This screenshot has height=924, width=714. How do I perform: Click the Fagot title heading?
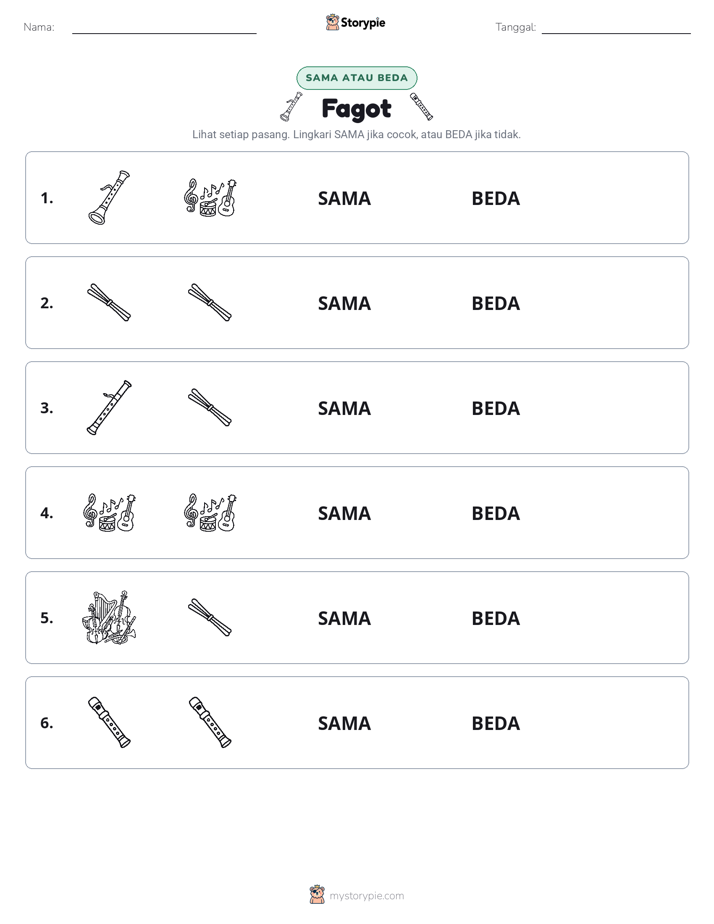coord(356,109)
